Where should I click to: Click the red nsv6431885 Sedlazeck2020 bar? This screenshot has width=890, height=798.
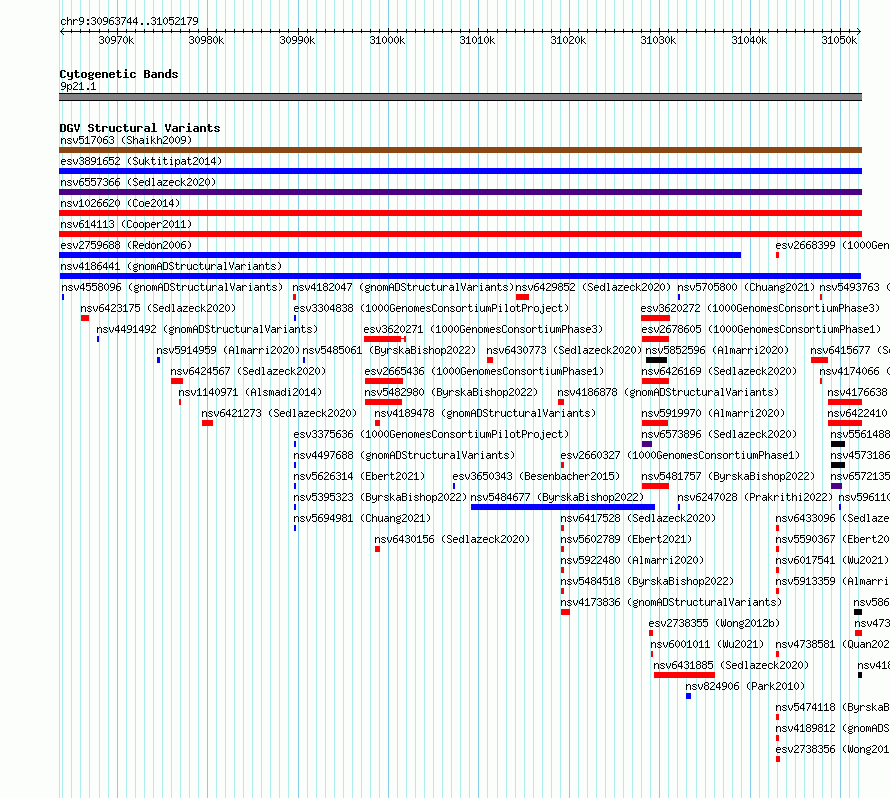684,675
